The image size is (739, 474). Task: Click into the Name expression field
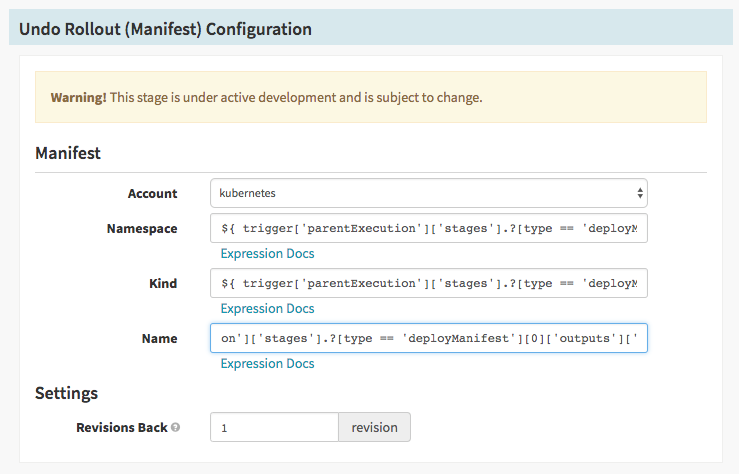point(429,338)
